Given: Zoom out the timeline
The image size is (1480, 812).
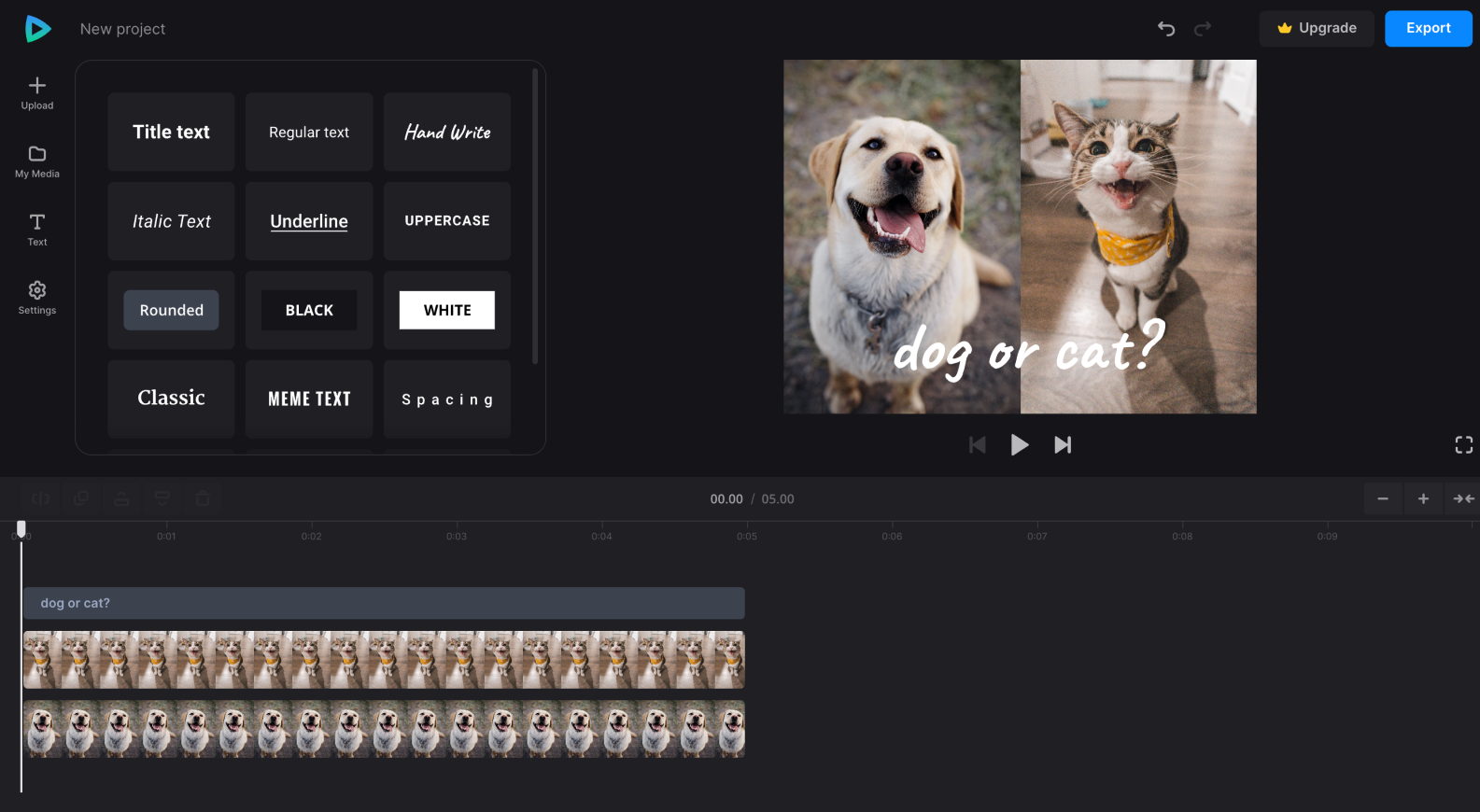Looking at the screenshot, I should 1383,499.
